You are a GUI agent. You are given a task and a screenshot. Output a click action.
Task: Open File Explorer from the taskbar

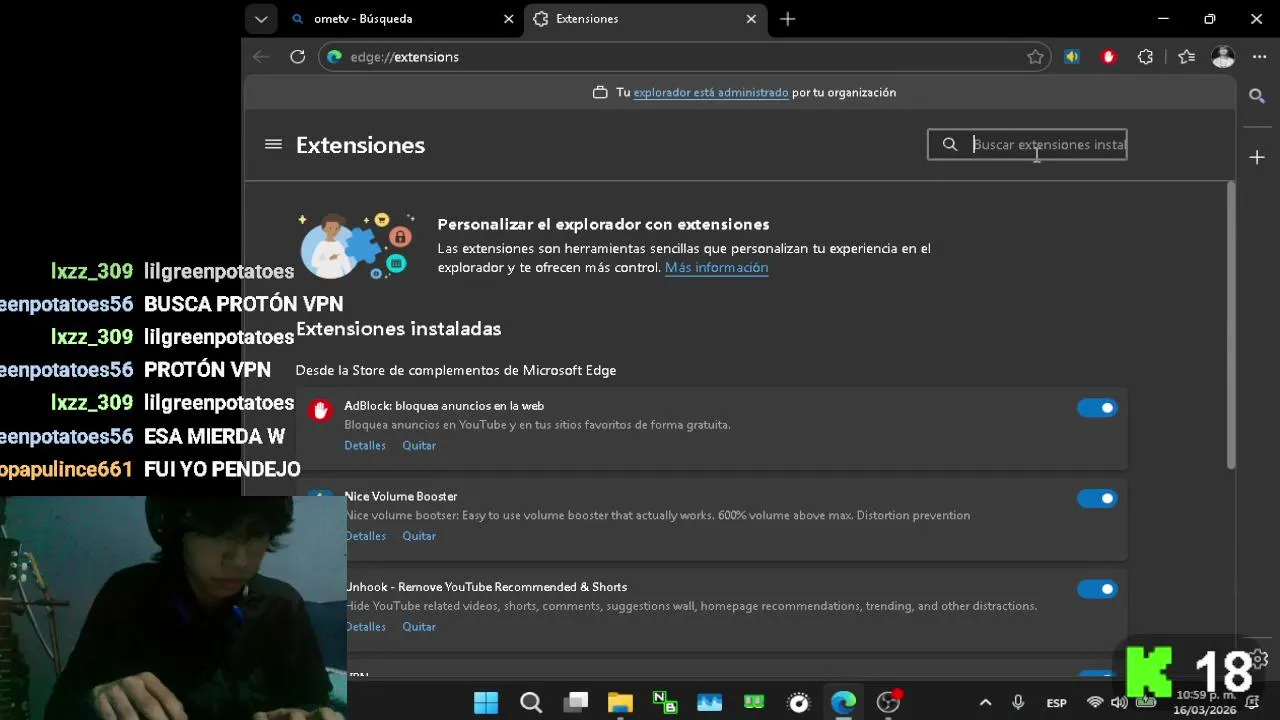click(620, 703)
